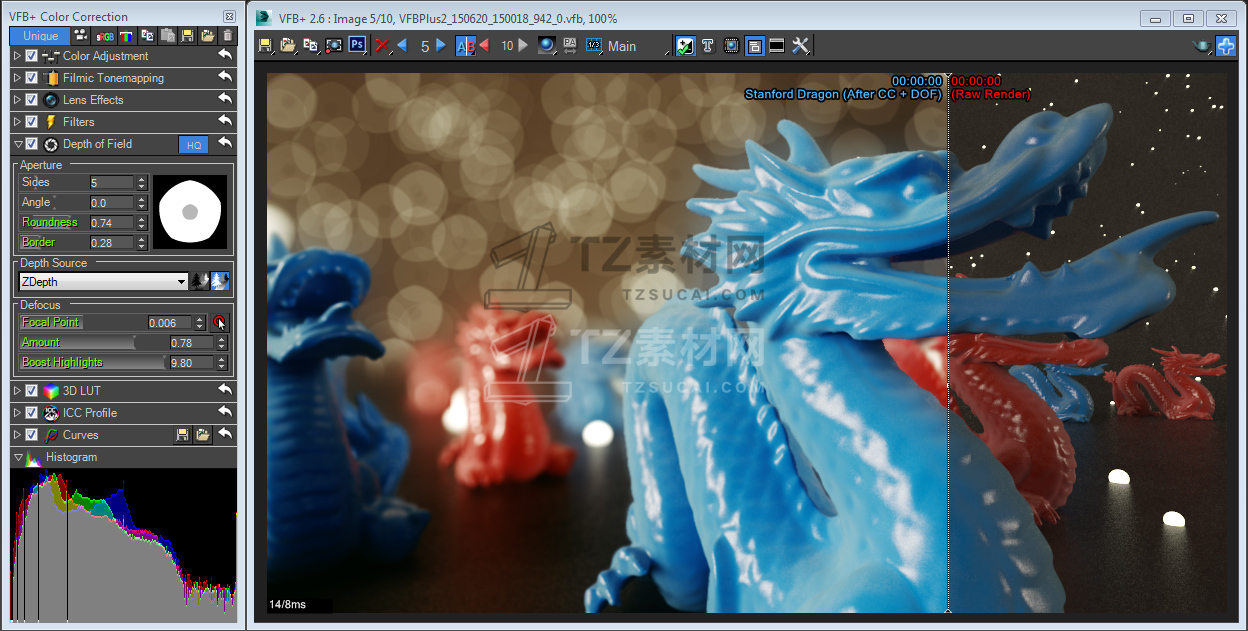Click the camera icon in Color Correction toolbar
Image resolution: width=1248 pixels, height=631 pixels.
(x=81, y=36)
